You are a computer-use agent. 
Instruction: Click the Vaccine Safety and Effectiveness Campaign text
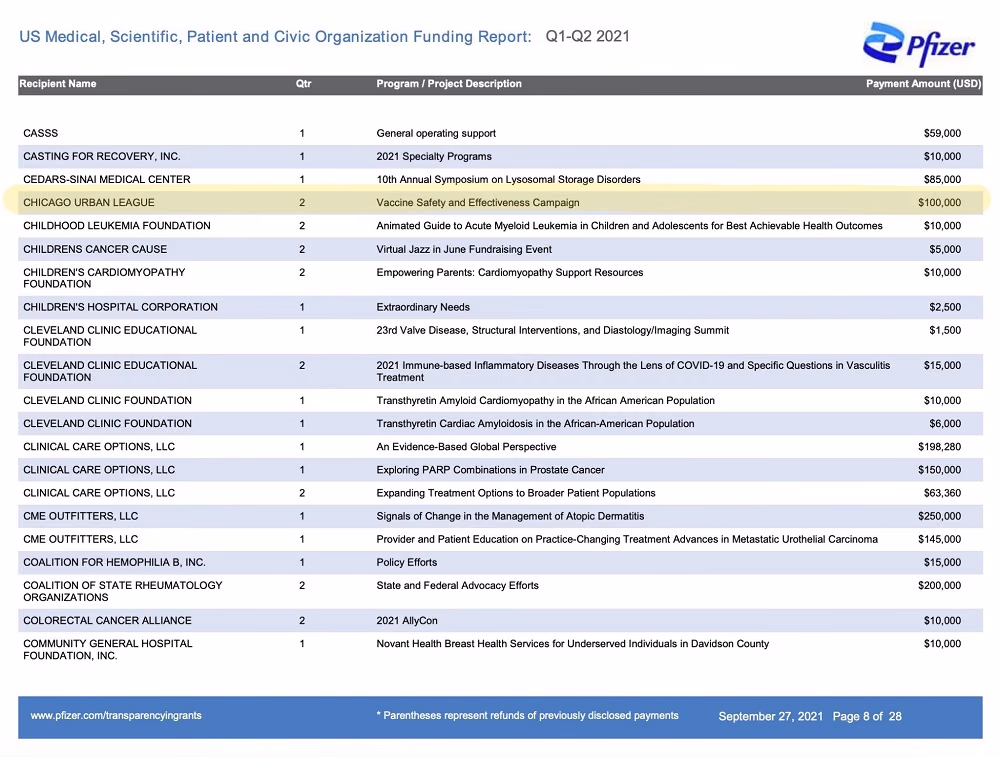click(x=478, y=203)
